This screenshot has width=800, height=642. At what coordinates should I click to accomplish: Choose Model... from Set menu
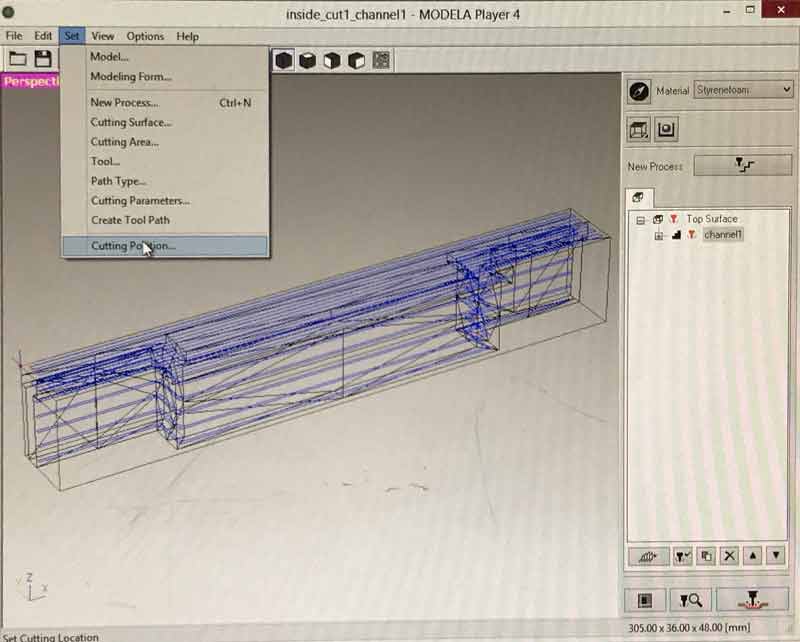(x=165, y=57)
